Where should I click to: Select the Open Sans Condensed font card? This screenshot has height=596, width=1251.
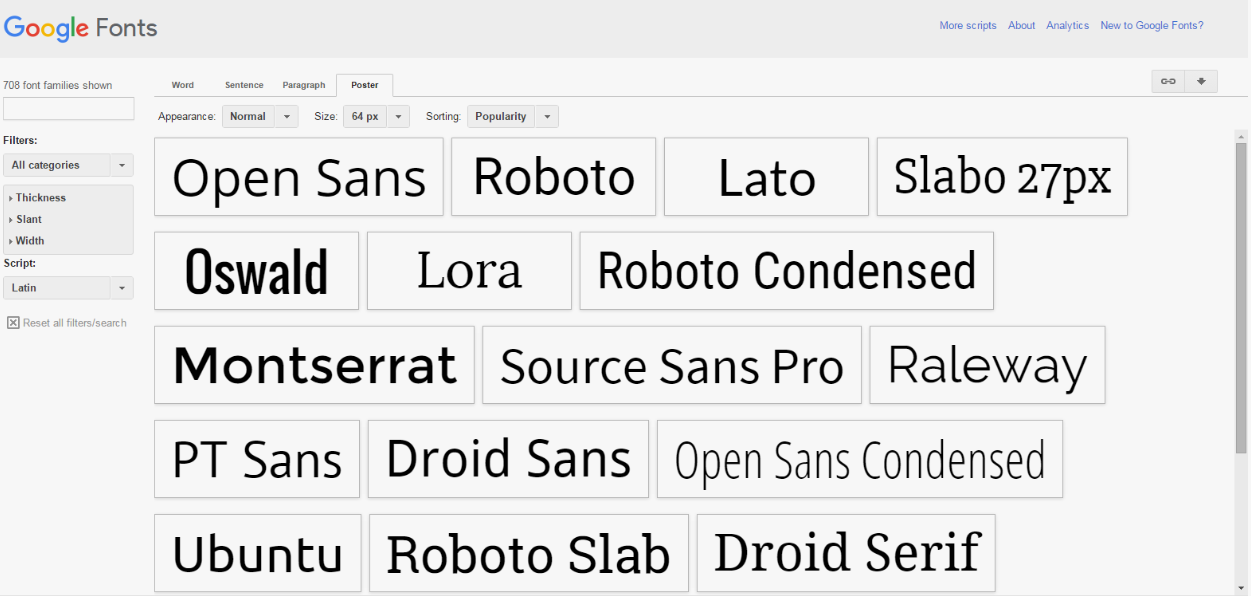tap(860, 459)
